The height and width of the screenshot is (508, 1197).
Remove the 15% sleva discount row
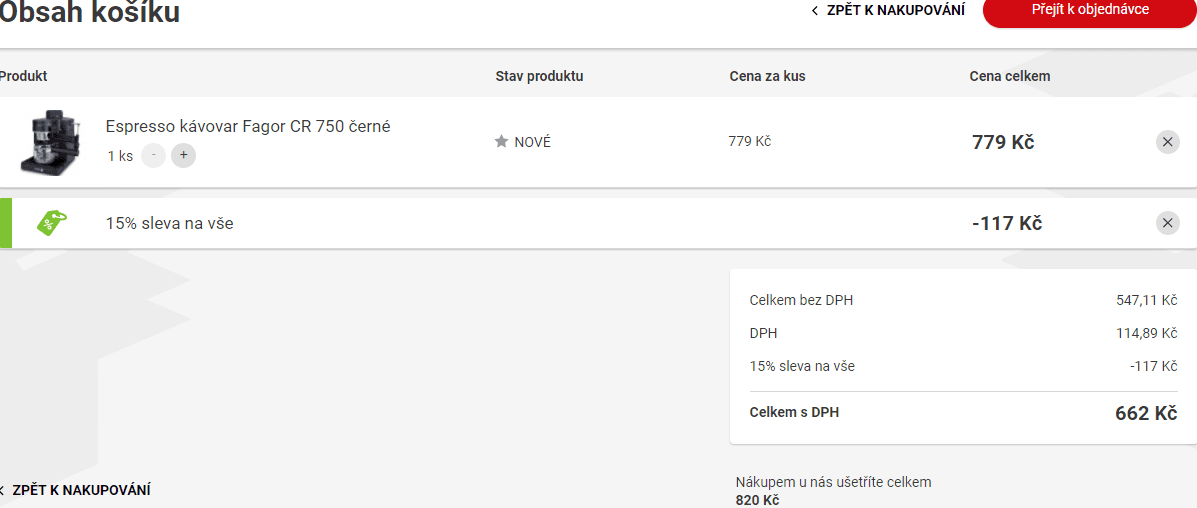[x=1167, y=223]
